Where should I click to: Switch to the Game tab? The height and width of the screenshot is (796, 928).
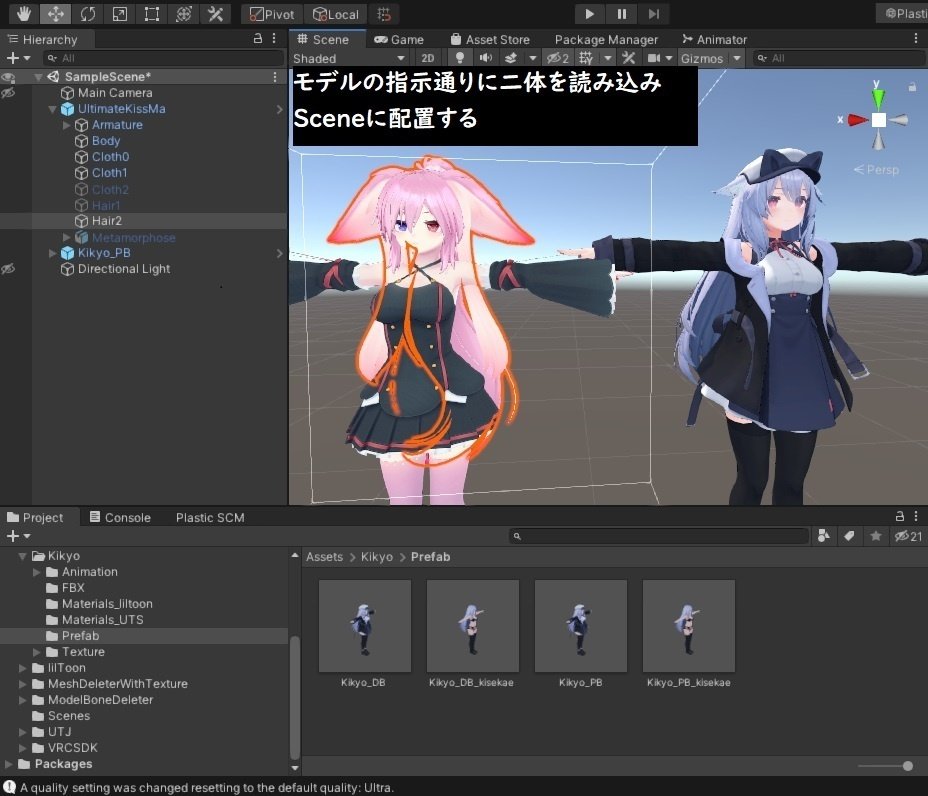tap(399, 40)
